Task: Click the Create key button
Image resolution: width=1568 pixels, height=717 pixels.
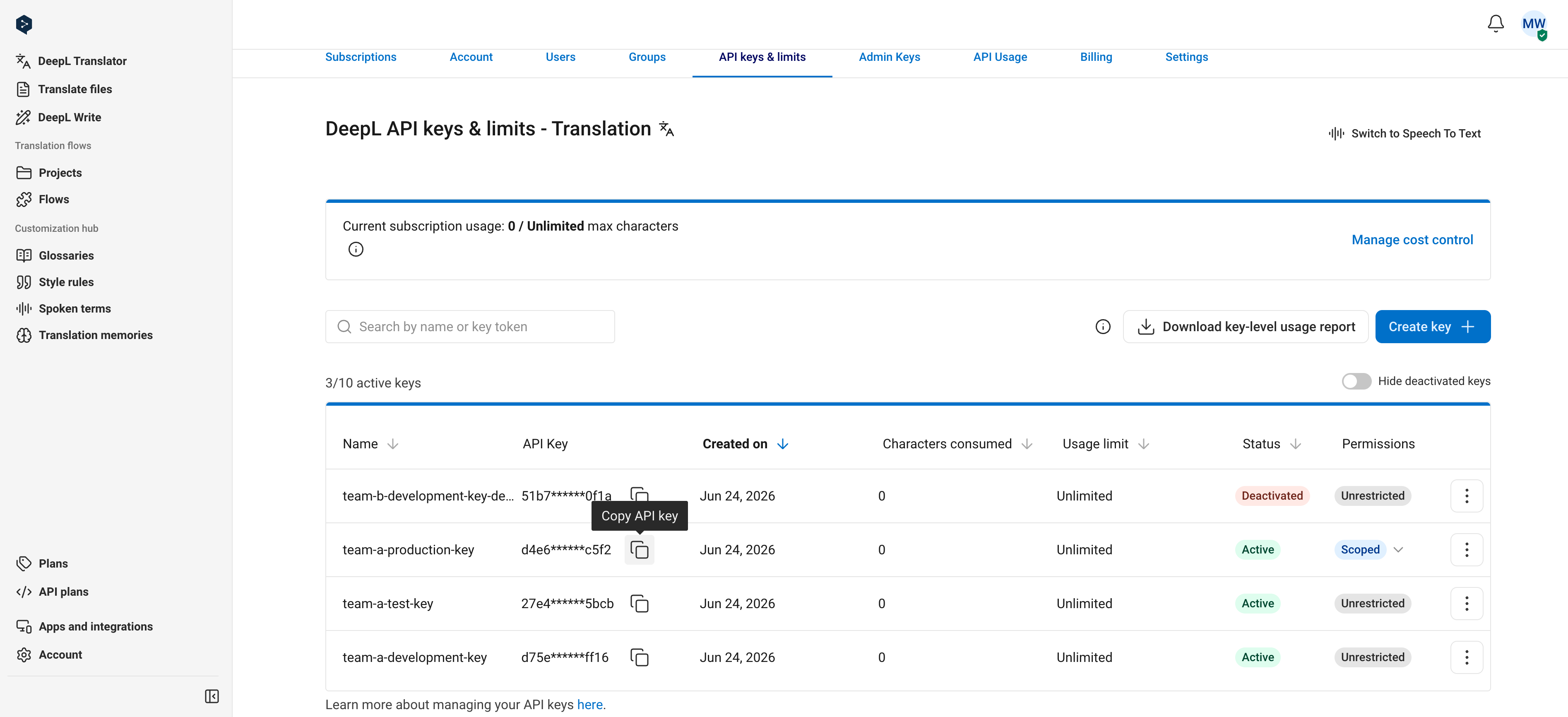Action: click(1433, 327)
